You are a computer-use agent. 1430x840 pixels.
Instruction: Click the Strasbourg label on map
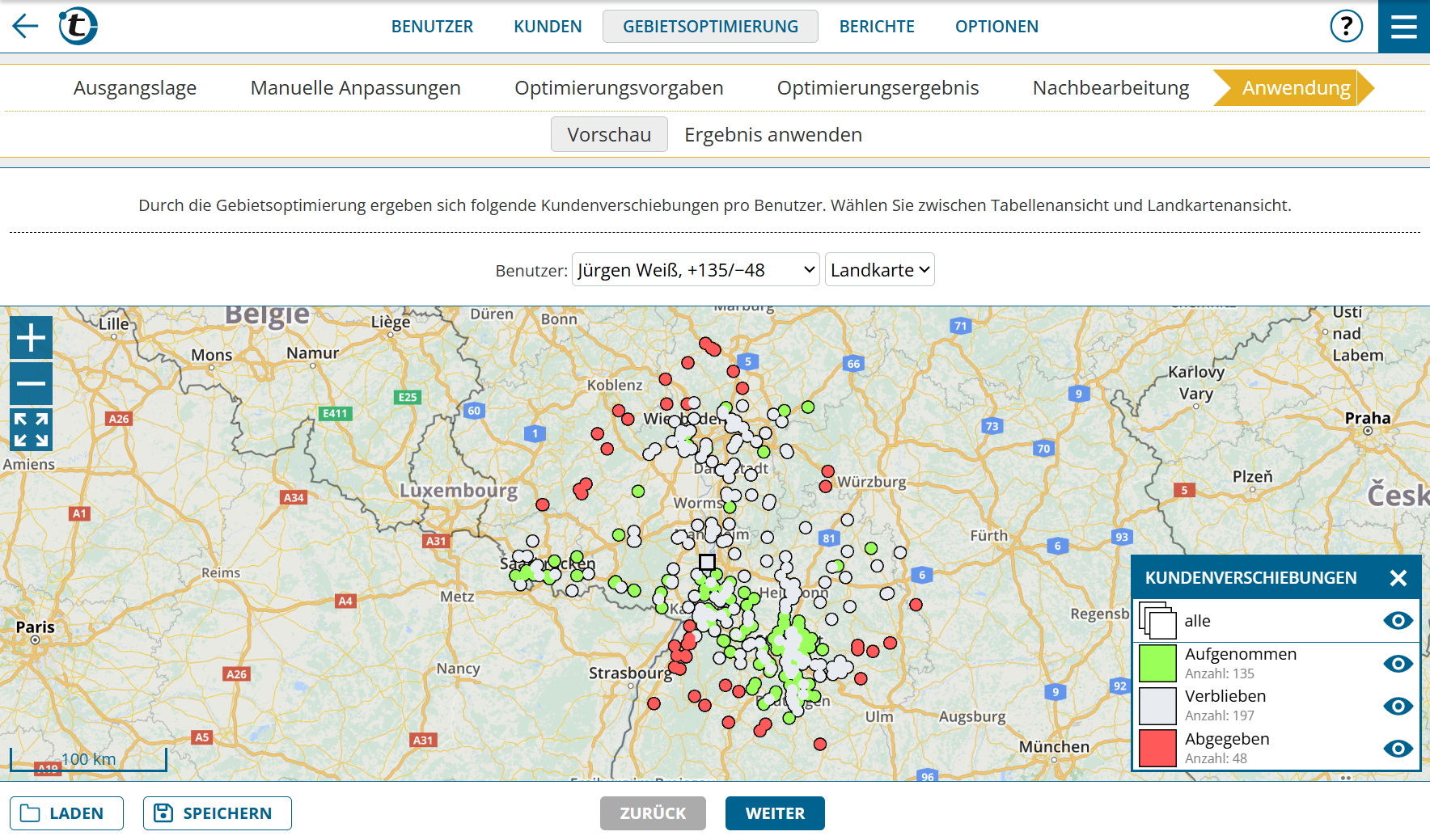point(630,673)
